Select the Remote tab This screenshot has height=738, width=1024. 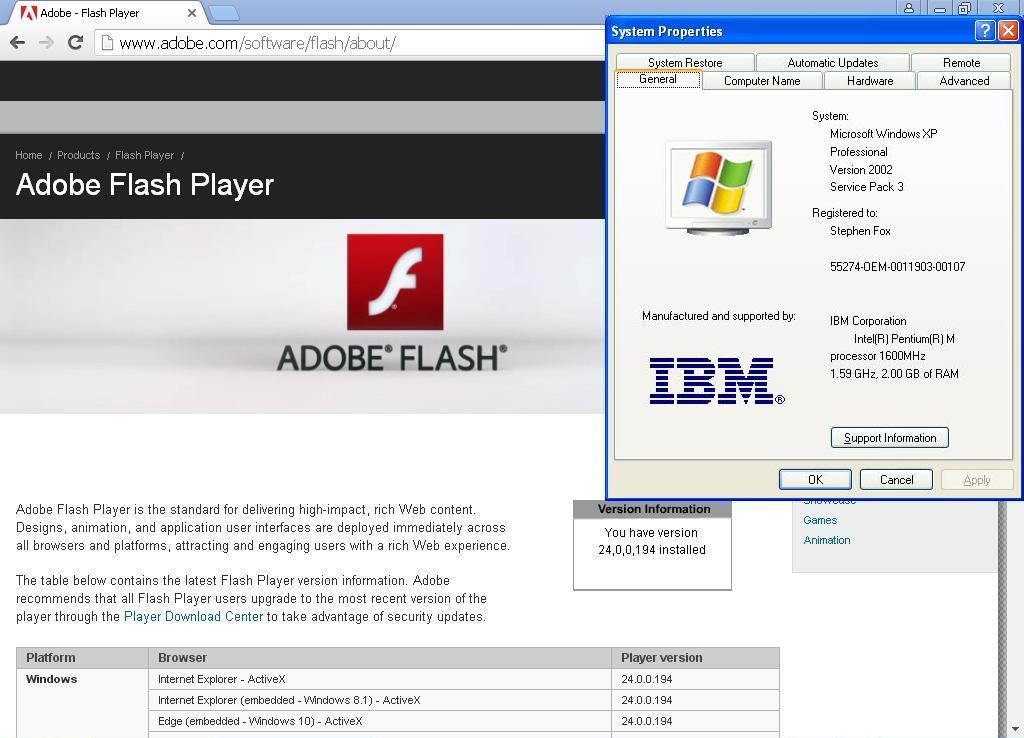click(x=961, y=63)
